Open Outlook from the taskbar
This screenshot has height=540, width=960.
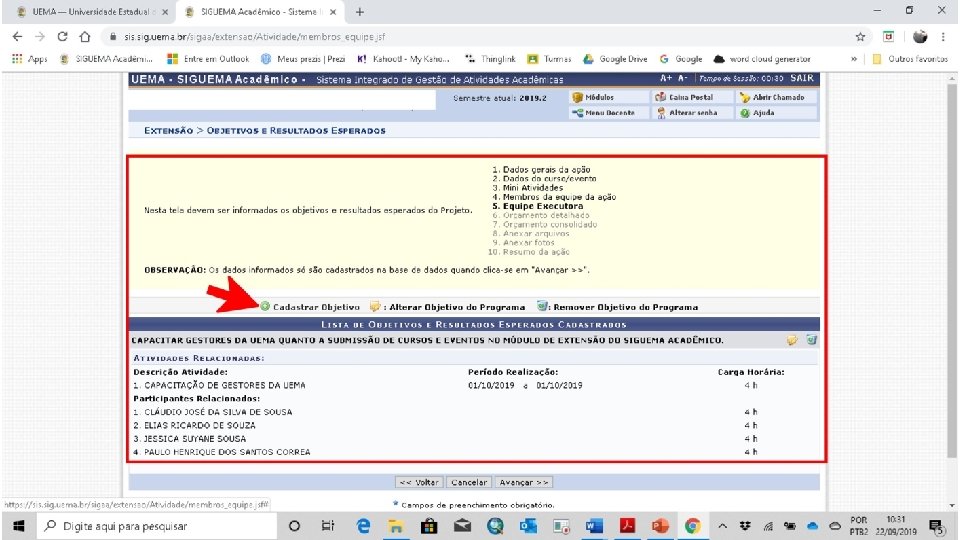click(528, 526)
